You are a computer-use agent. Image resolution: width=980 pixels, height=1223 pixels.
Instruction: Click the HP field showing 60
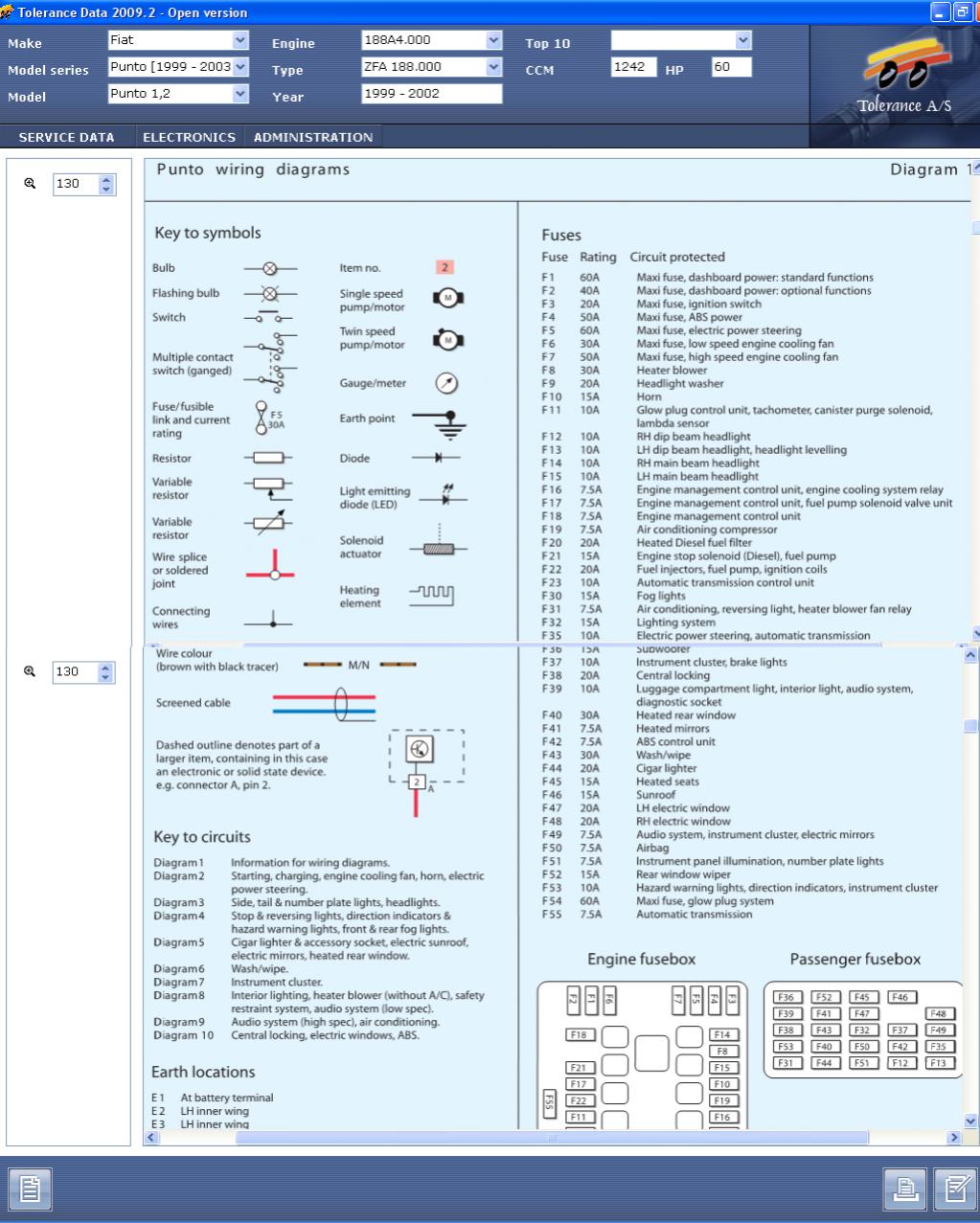(731, 67)
